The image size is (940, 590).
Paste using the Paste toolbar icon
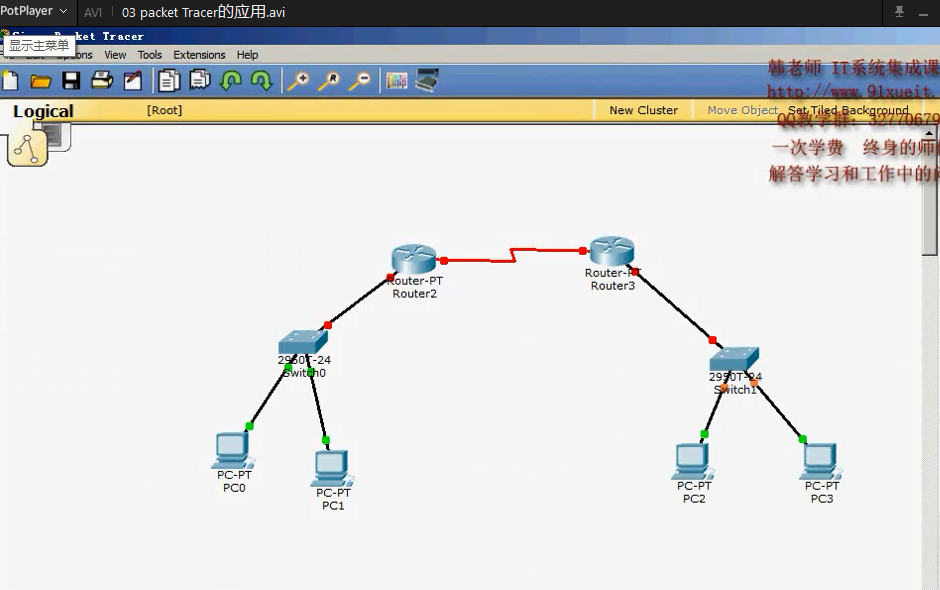tap(200, 80)
